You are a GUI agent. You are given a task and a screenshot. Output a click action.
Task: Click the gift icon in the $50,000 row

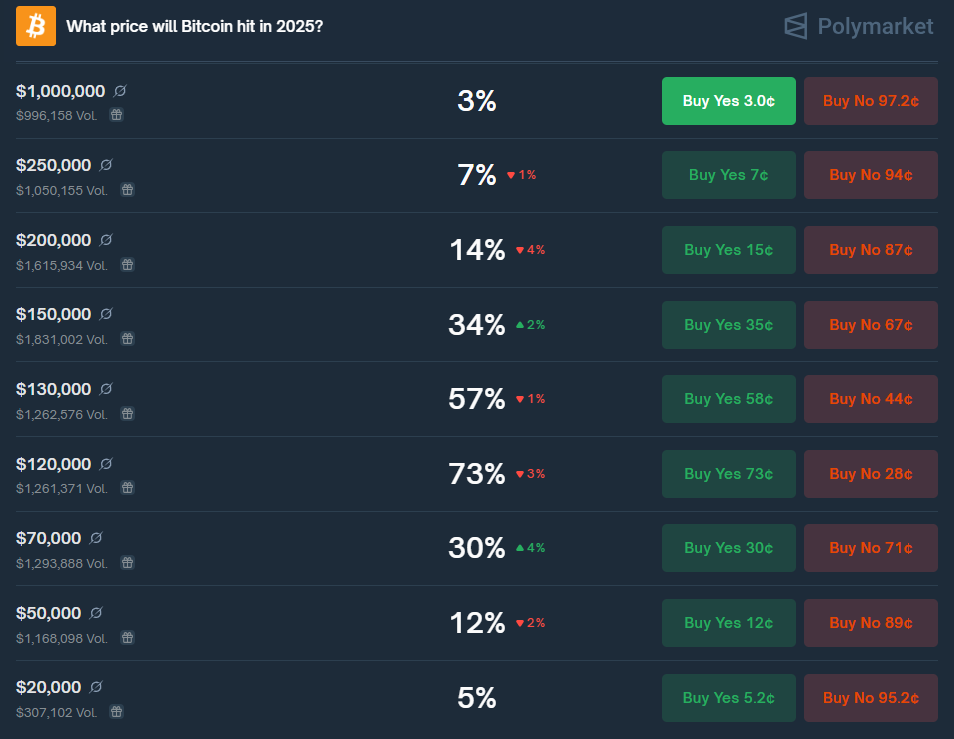(x=128, y=637)
